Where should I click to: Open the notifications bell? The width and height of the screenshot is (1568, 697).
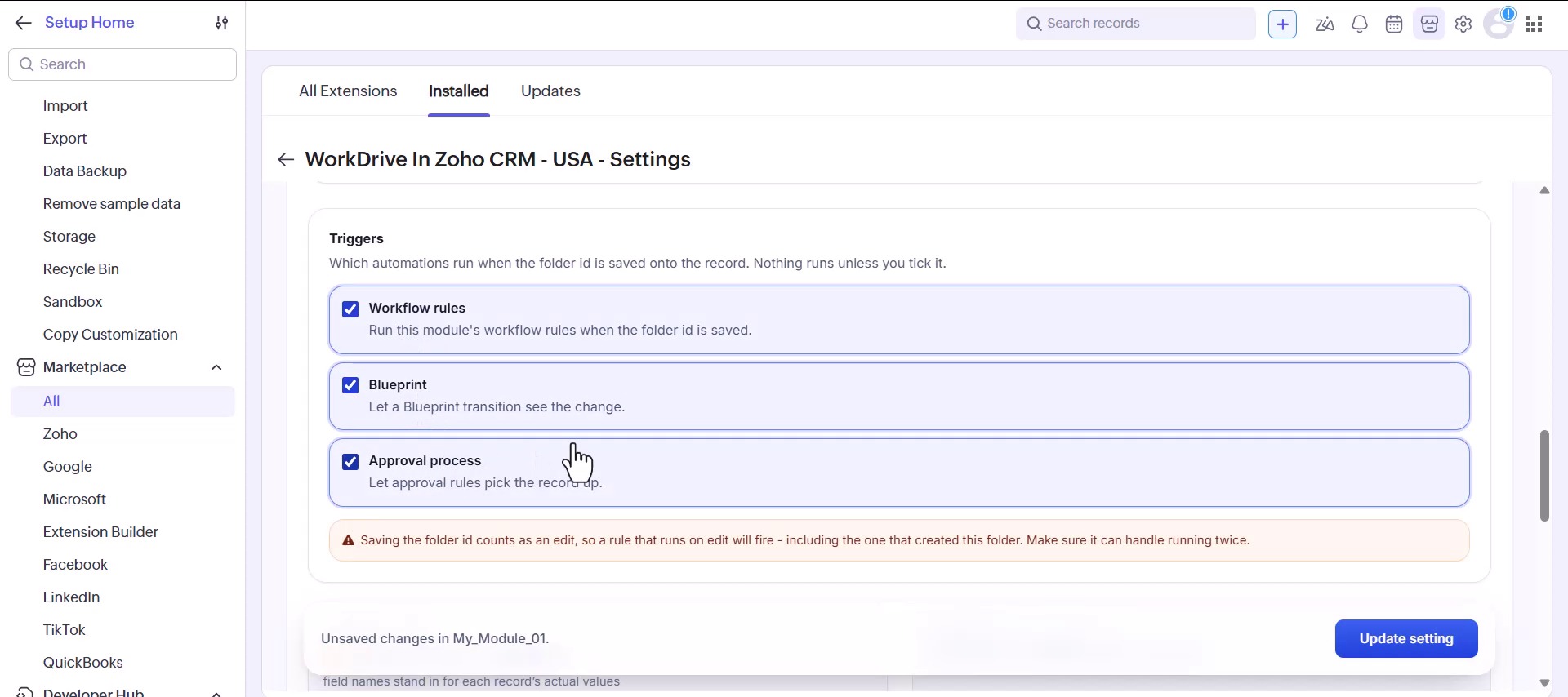(x=1360, y=24)
